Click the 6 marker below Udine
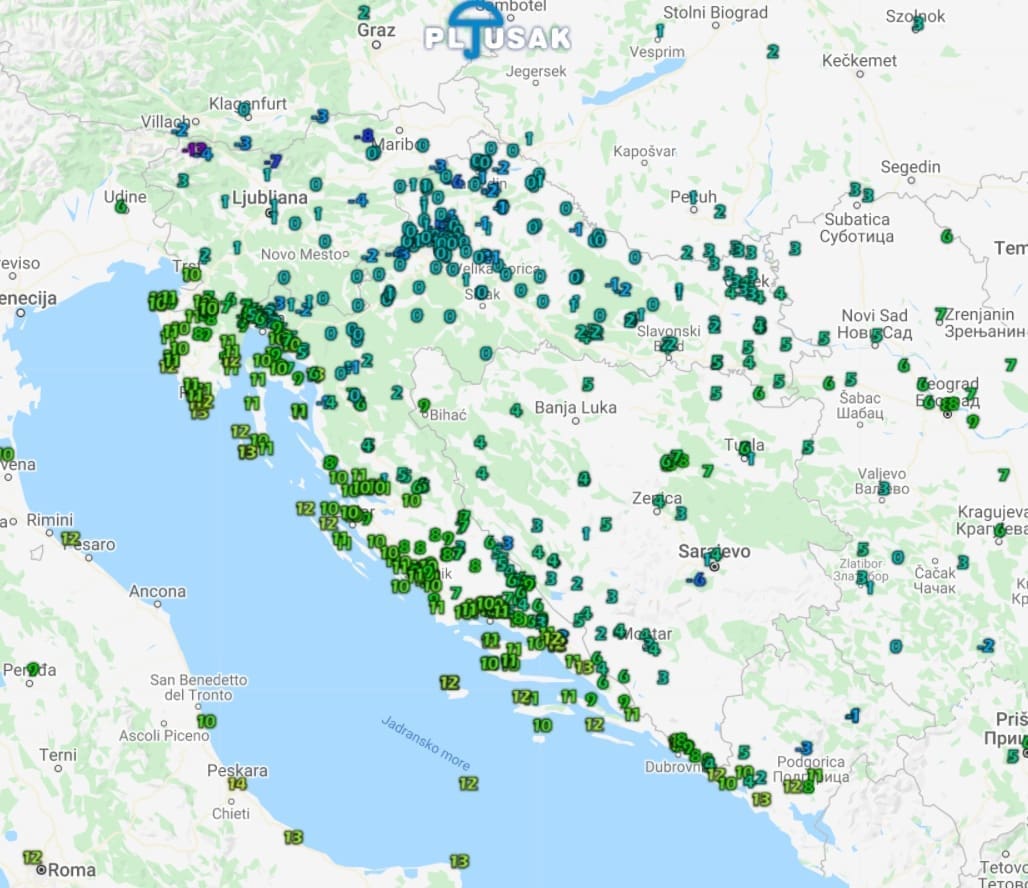The height and width of the screenshot is (888, 1028). 122,207
